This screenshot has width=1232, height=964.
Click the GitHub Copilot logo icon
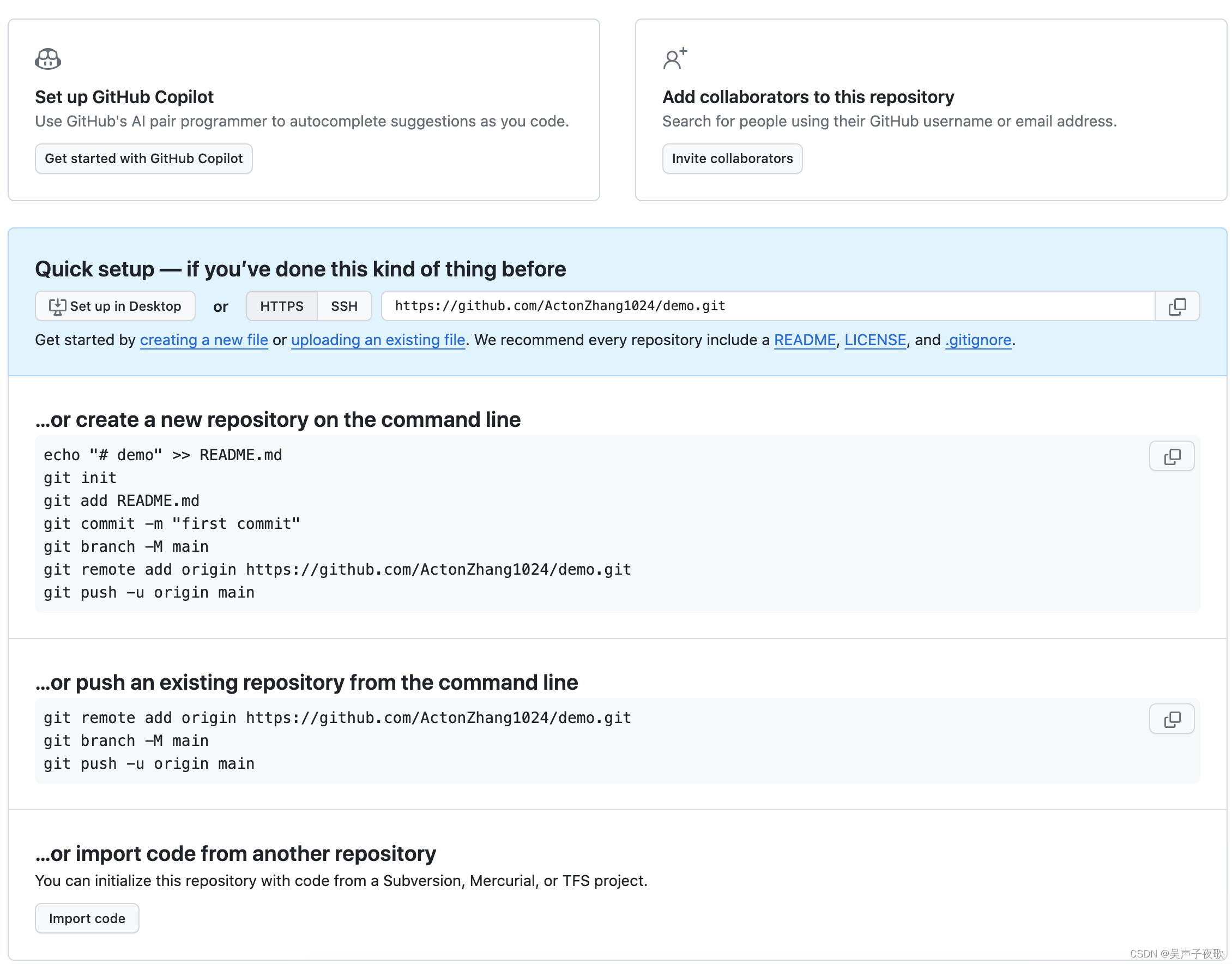[48, 59]
